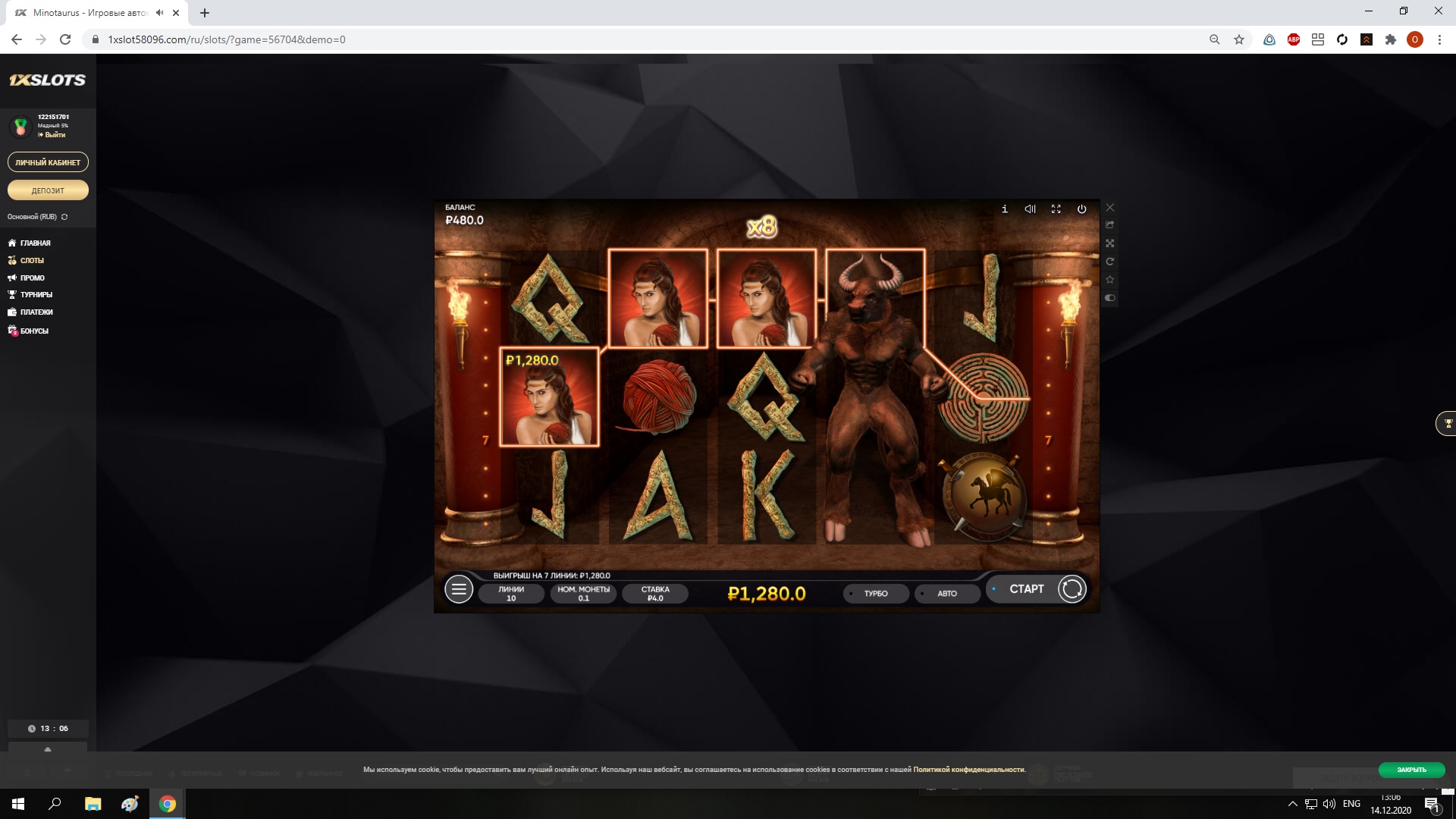Image resolution: width=1456 pixels, height=819 pixels.
Task: Reload game via refresh arrow icon
Action: [x=1110, y=262]
